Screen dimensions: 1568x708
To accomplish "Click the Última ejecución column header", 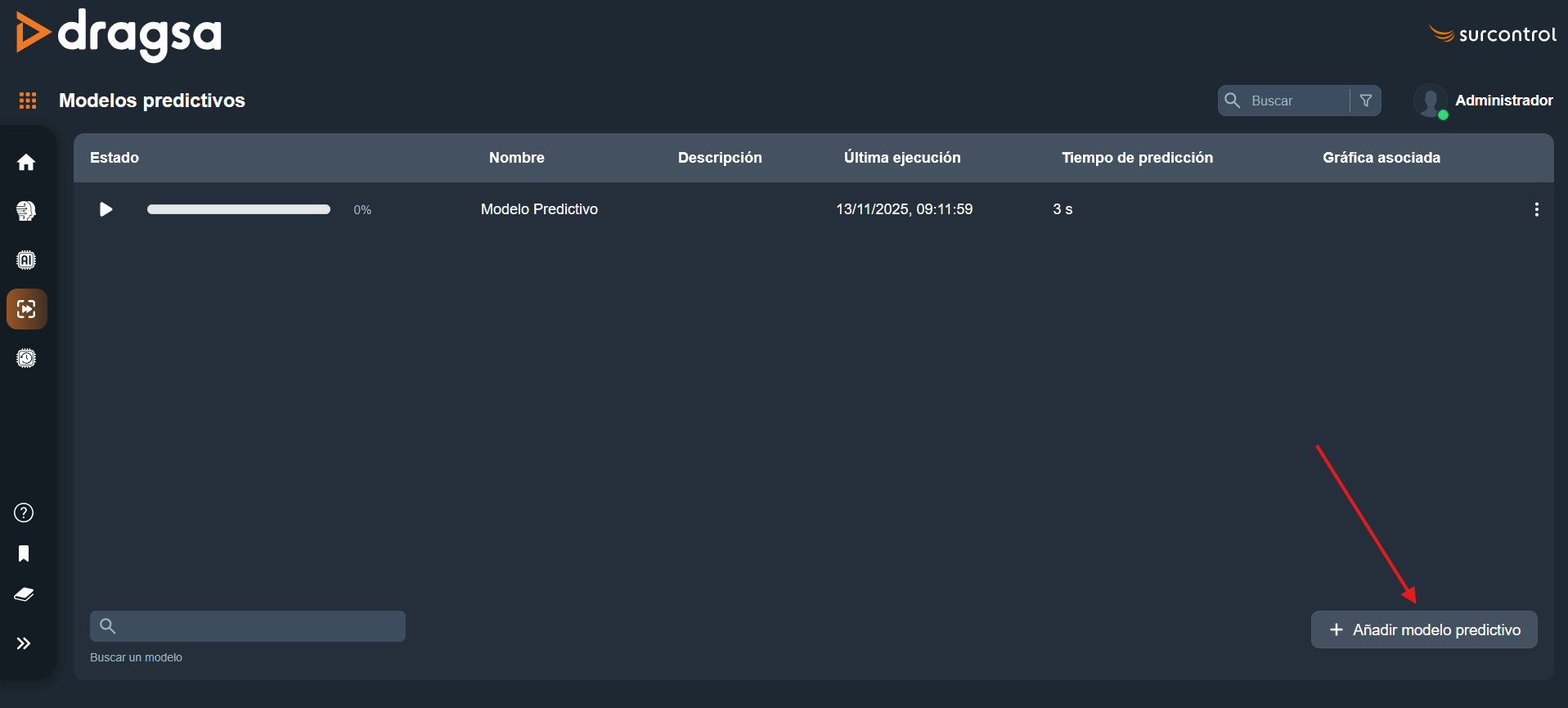I will pyautogui.click(x=901, y=158).
